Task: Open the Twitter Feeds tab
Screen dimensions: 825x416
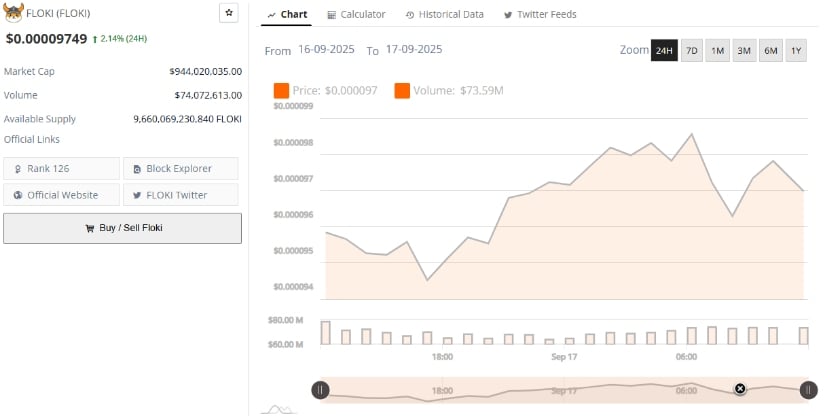Action: (x=540, y=15)
